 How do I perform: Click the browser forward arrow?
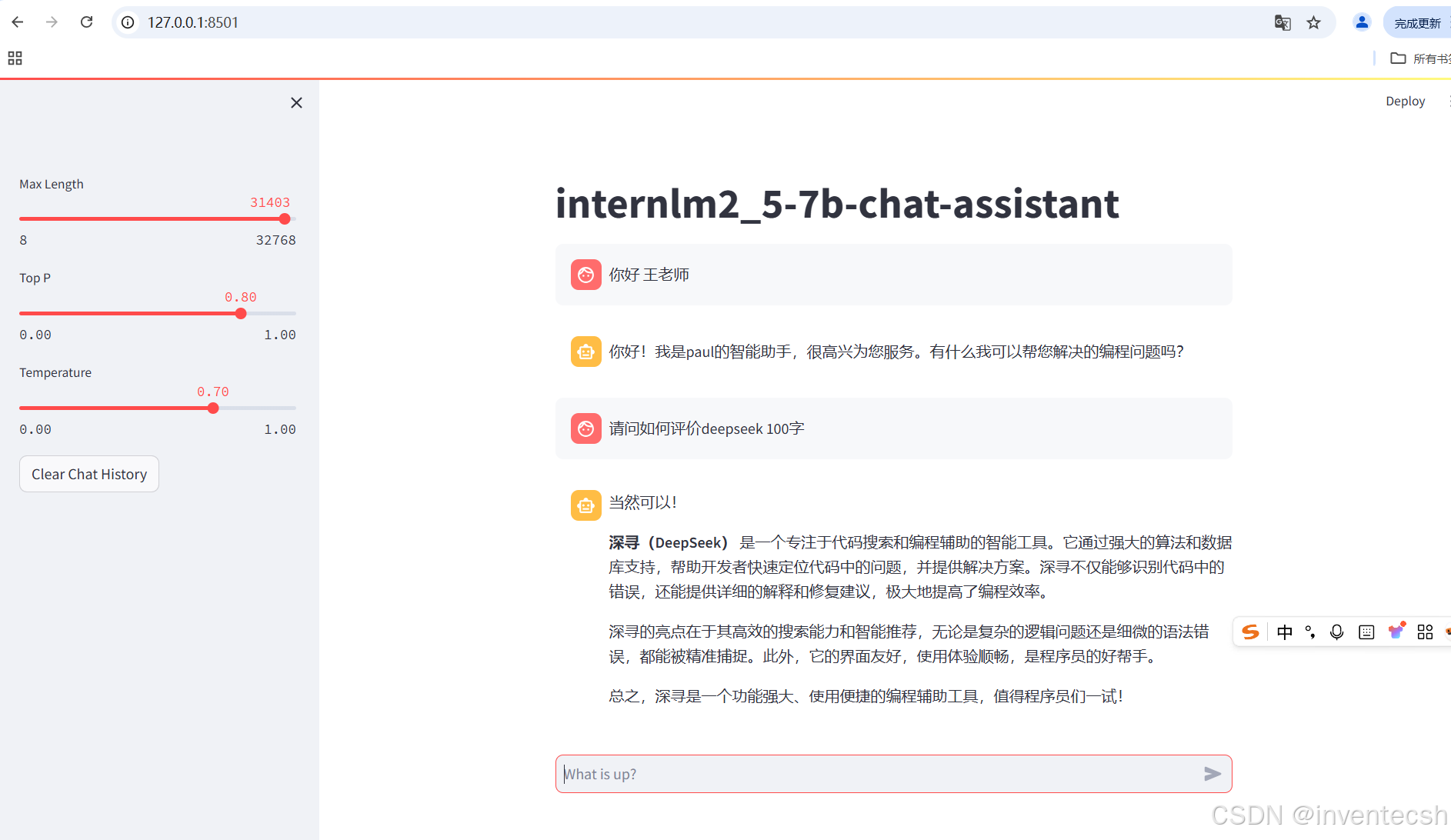pyautogui.click(x=52, y=22)
